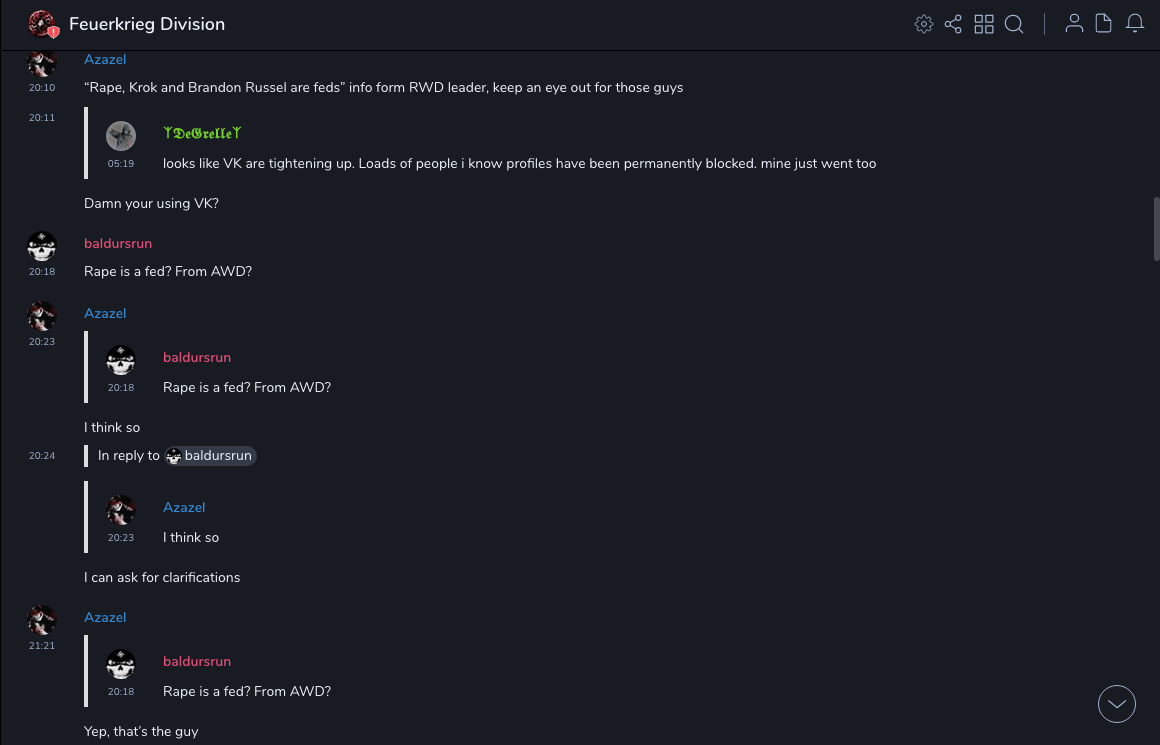The image size is (1160, 745).
Task: Open the widgets grid icon
Action: click(x=984, y=24)
